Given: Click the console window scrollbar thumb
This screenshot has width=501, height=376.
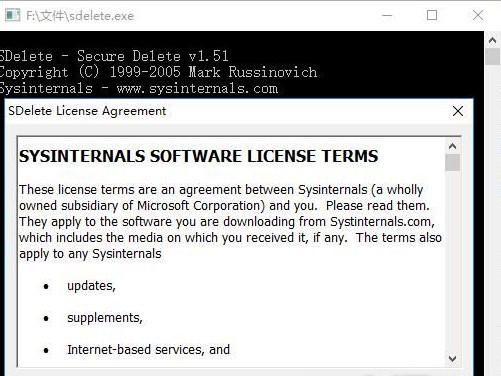Looking at the screenshot, I should 492,57.
